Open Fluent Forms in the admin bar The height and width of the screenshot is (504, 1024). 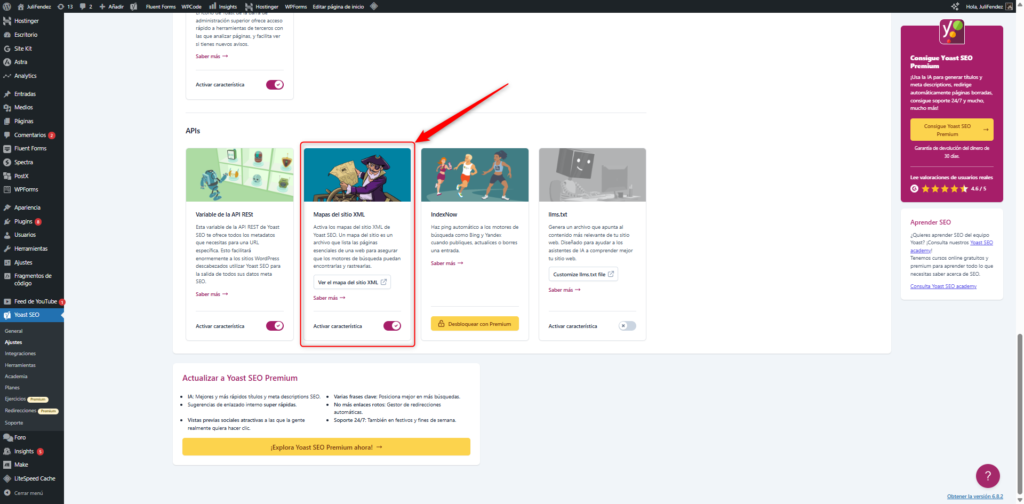[x=161, y=6]
